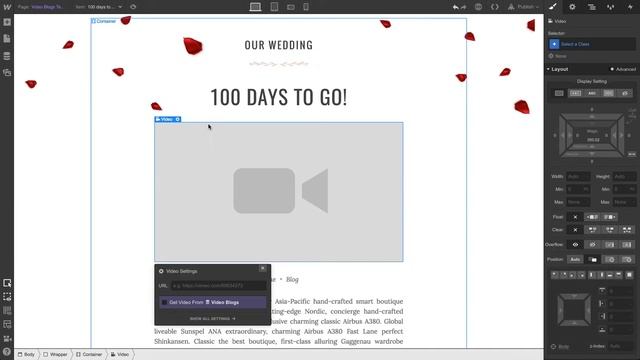Open the Assets panel
This screenshot has height=360, width=640.
(x=7, y=73)
